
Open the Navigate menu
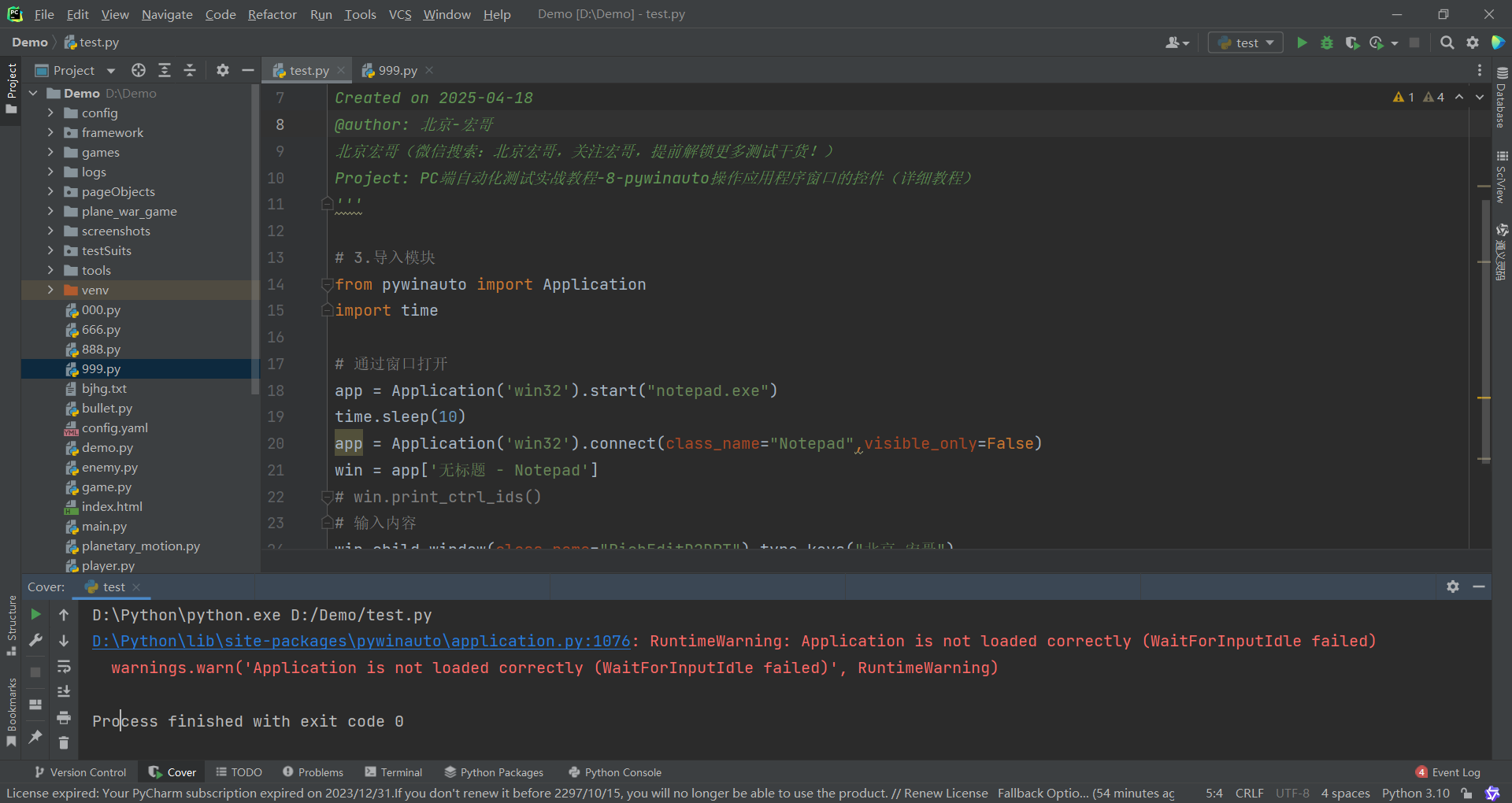pyautogui.click(x=167, y=14)
